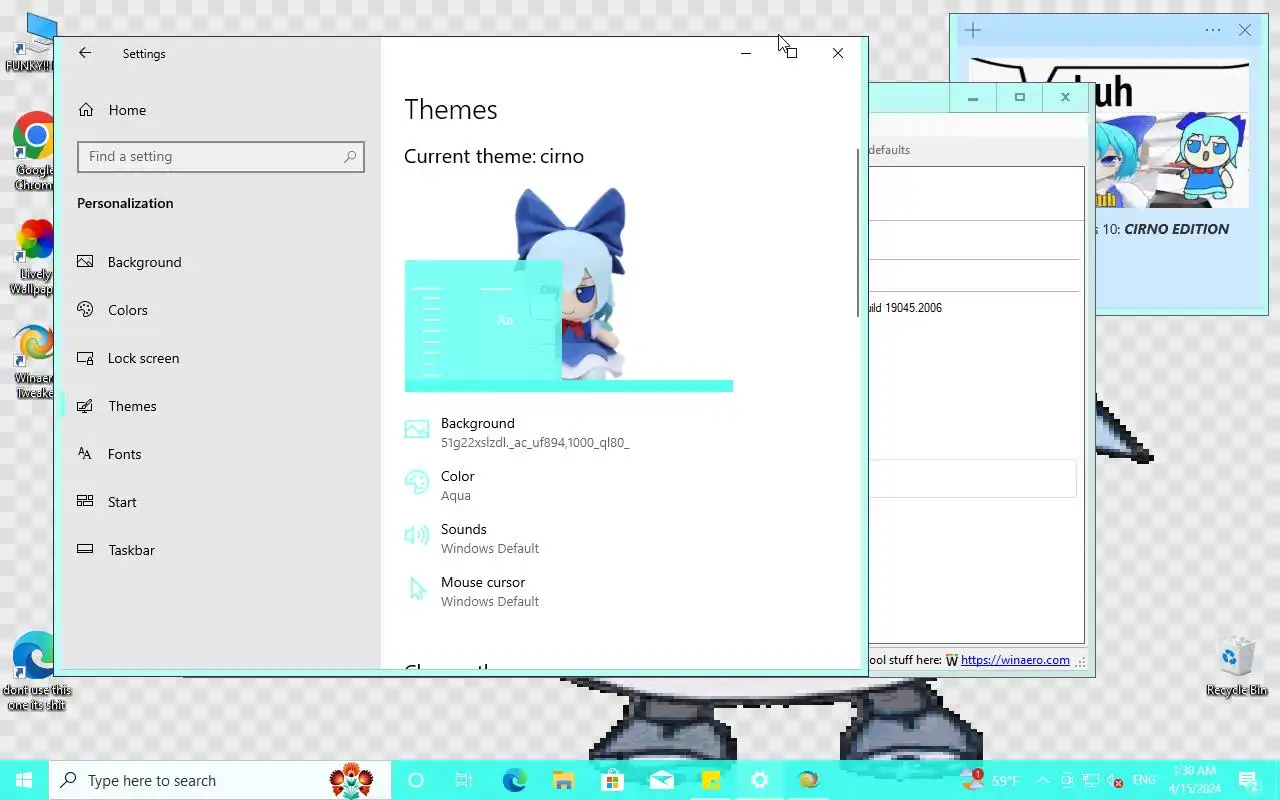Screen dimensions: 1280x800
Task: Select the FUNKY!! computer desktop icon
Action: pyautogui.click(x=30, y=42)
